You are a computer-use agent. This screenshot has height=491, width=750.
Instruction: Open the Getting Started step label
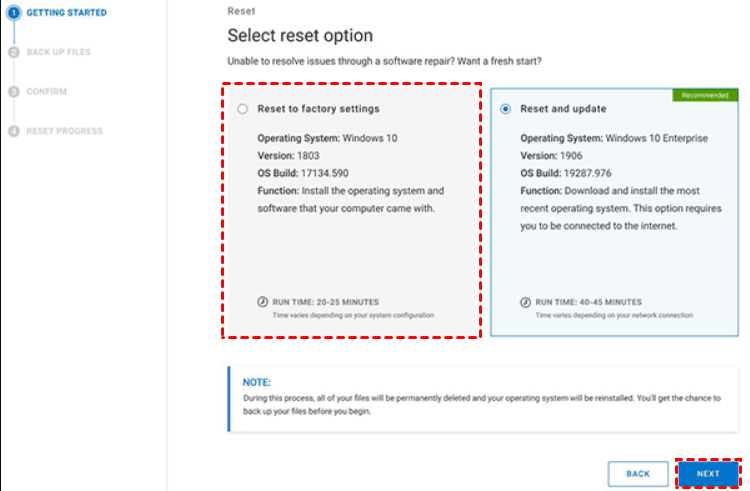pos(66,12)
